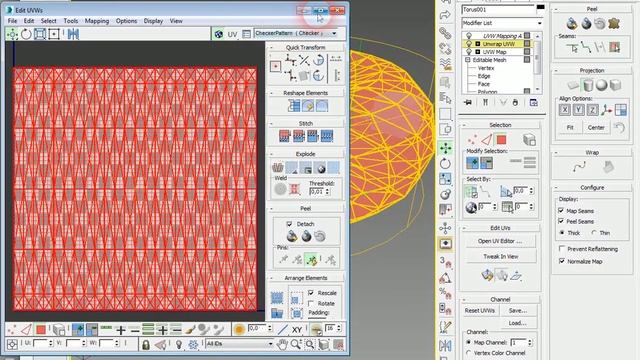Toggle Peel Seams display checkbox
The width and height of the screenshot is (640, 360).
click(561, 221)
